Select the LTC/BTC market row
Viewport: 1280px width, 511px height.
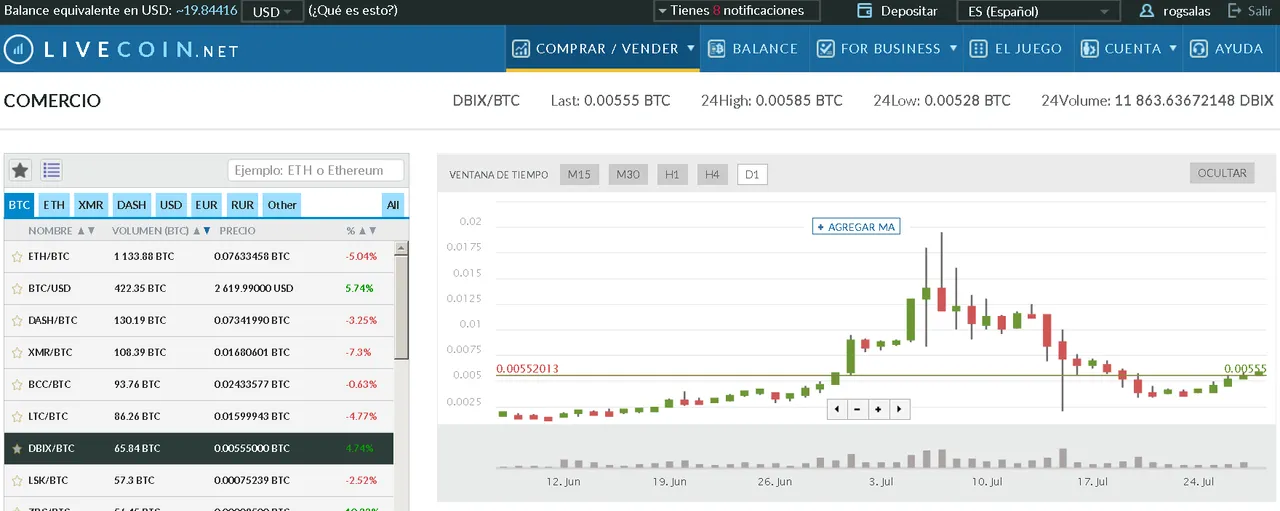(199, 417)
